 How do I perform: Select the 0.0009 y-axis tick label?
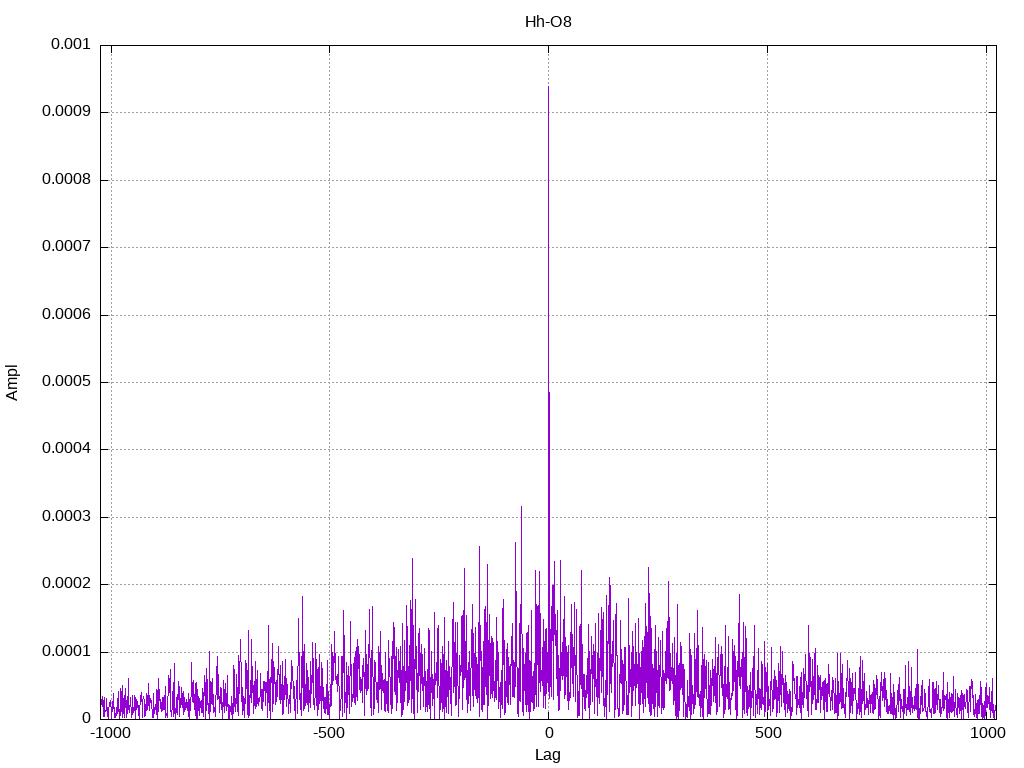pyautogui.click(x=66, y=112)
